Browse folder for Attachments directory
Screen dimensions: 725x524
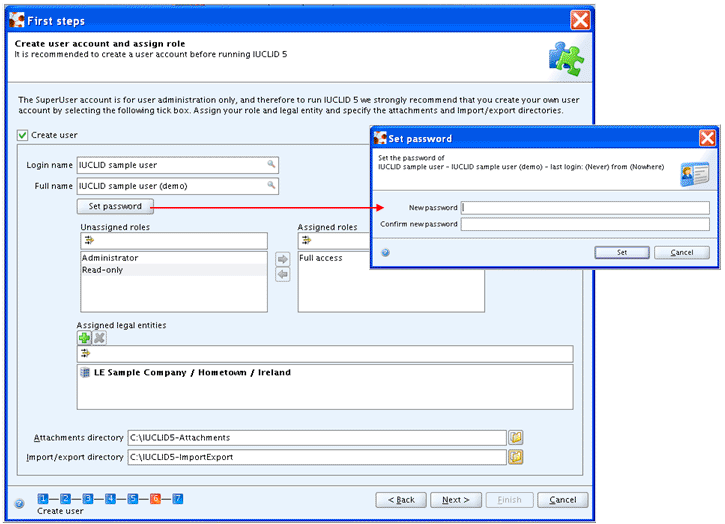[x=516, y=437]
